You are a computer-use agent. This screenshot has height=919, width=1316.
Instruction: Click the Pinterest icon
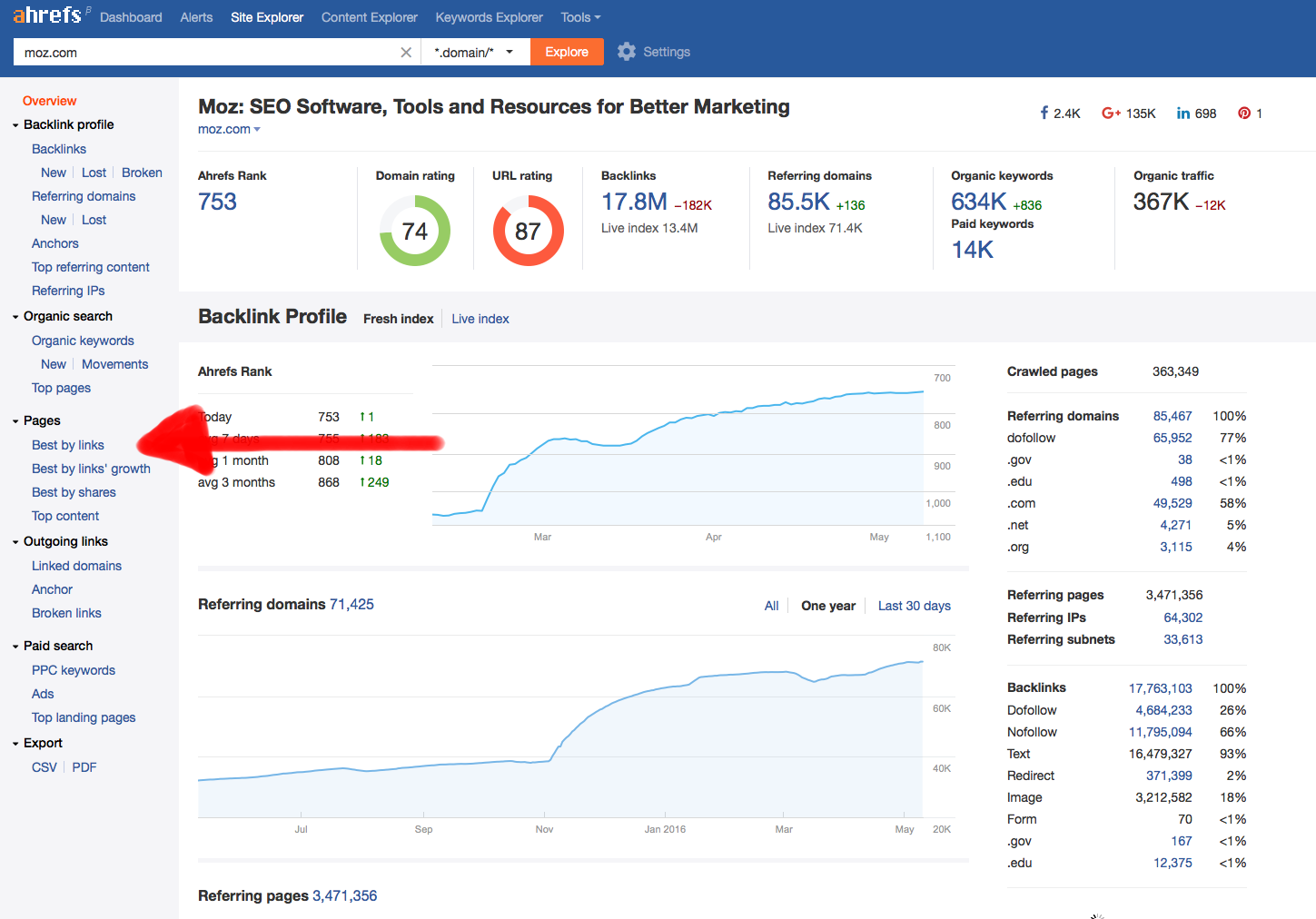point(1244,113)
